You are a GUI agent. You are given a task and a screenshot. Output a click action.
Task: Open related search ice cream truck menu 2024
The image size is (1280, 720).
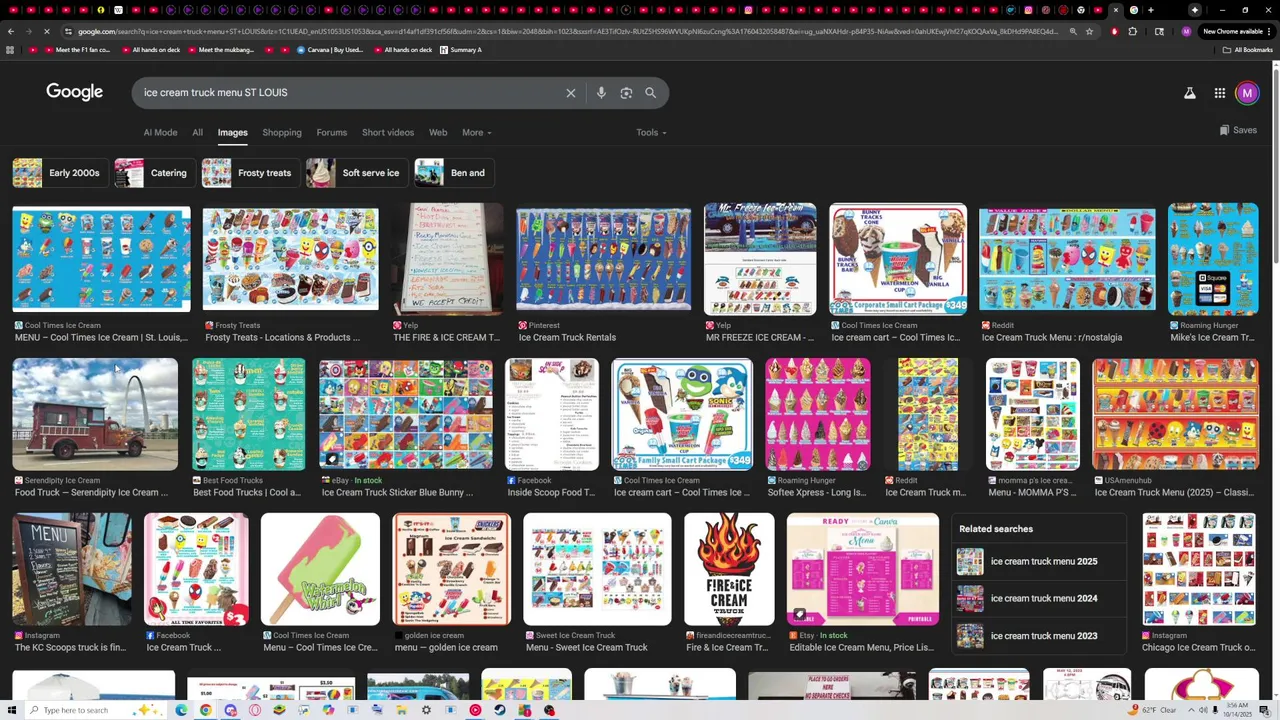[1040, 598]
